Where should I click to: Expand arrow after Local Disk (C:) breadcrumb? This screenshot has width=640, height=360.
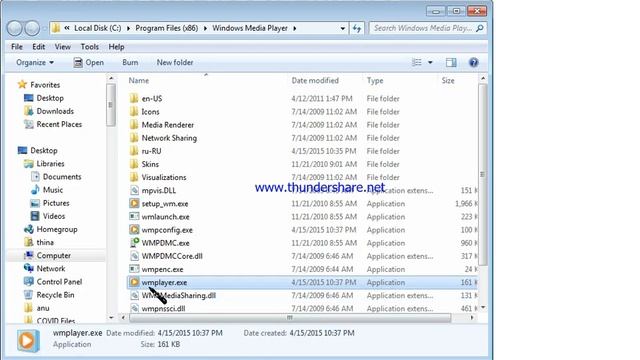(x=128, y=28)
